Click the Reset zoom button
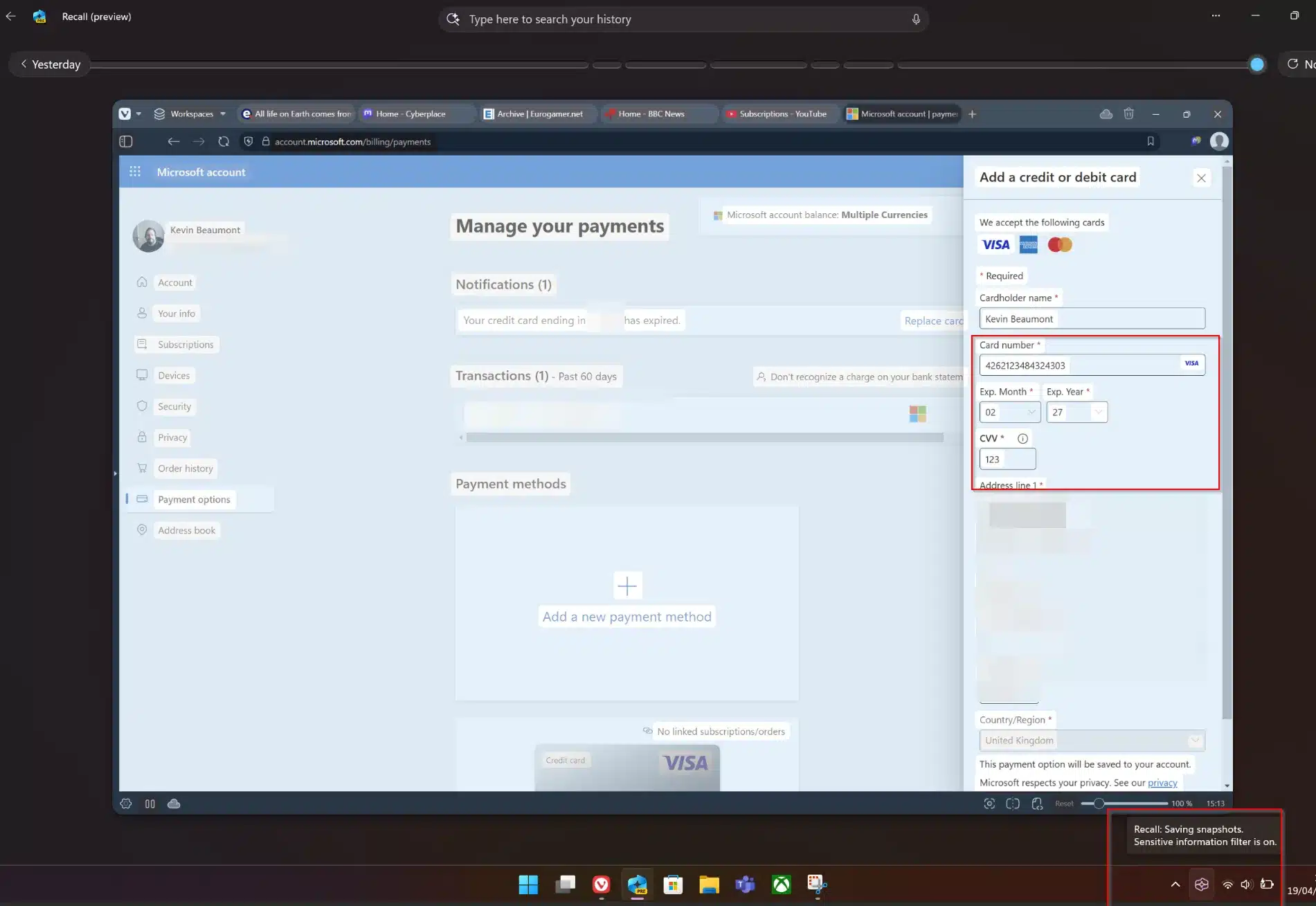 click(x=1064, y=804)
